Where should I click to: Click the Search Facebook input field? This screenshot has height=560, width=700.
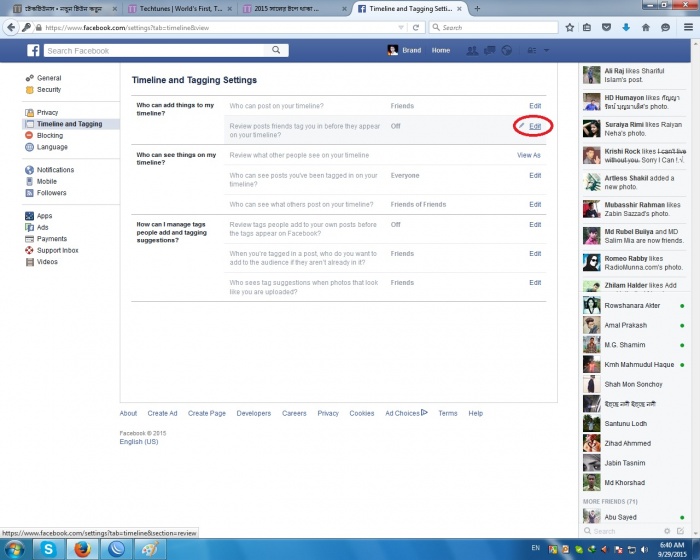pyautogui.click(x=156, y=50)
